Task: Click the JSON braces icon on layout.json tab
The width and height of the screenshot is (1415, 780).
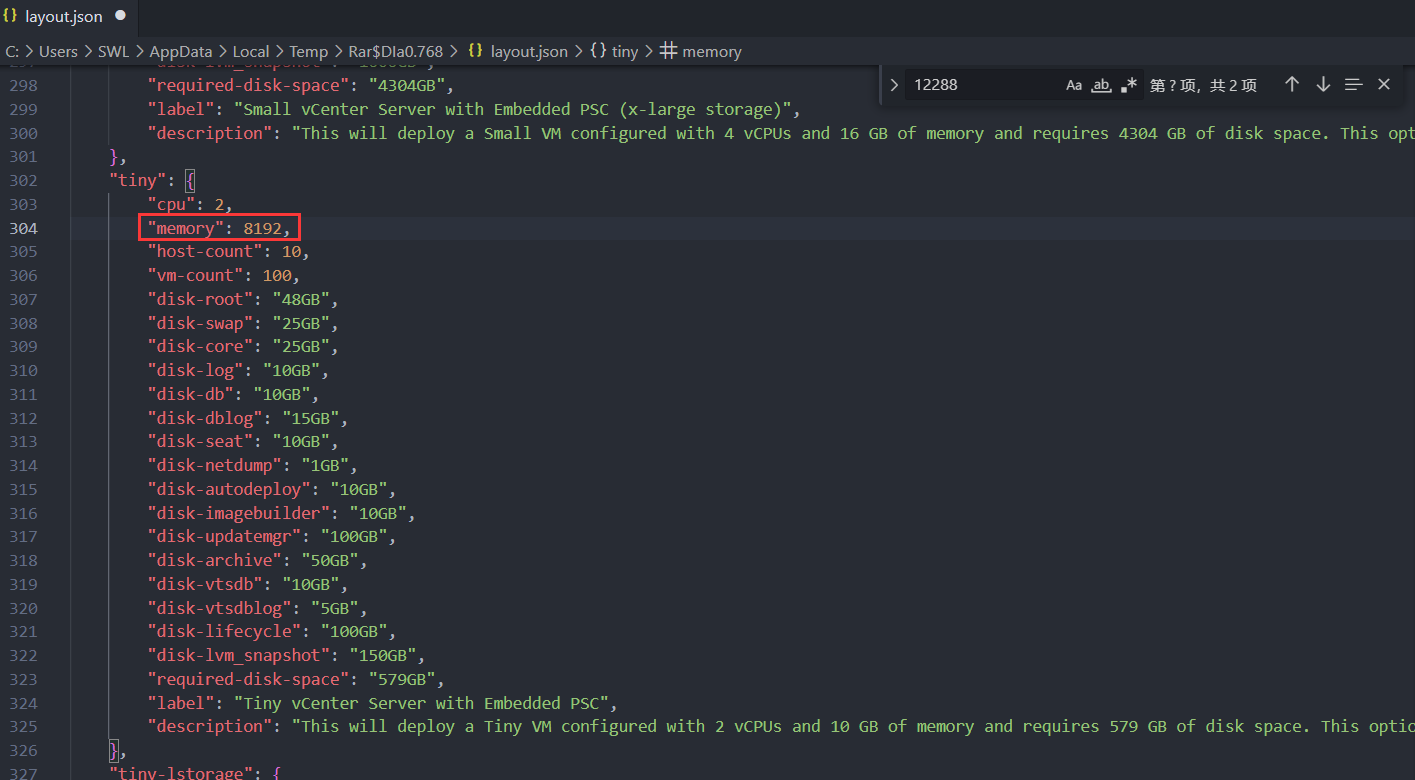Action: coord(11,16)
